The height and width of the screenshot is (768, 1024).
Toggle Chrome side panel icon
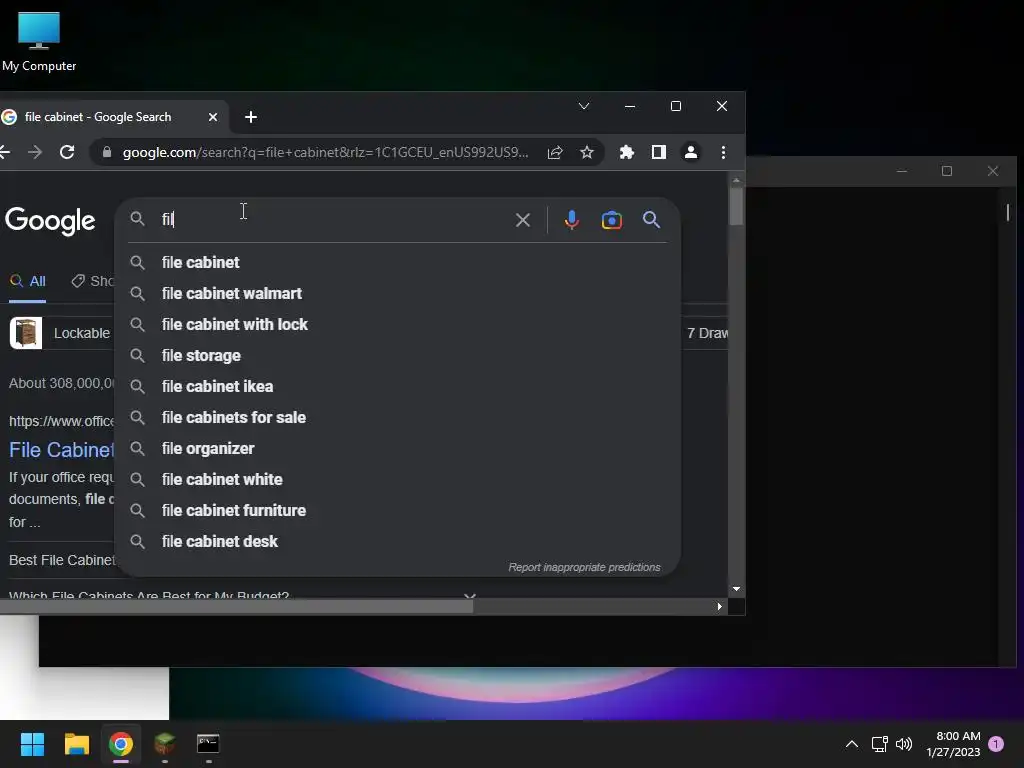click(x=658, y=152)
